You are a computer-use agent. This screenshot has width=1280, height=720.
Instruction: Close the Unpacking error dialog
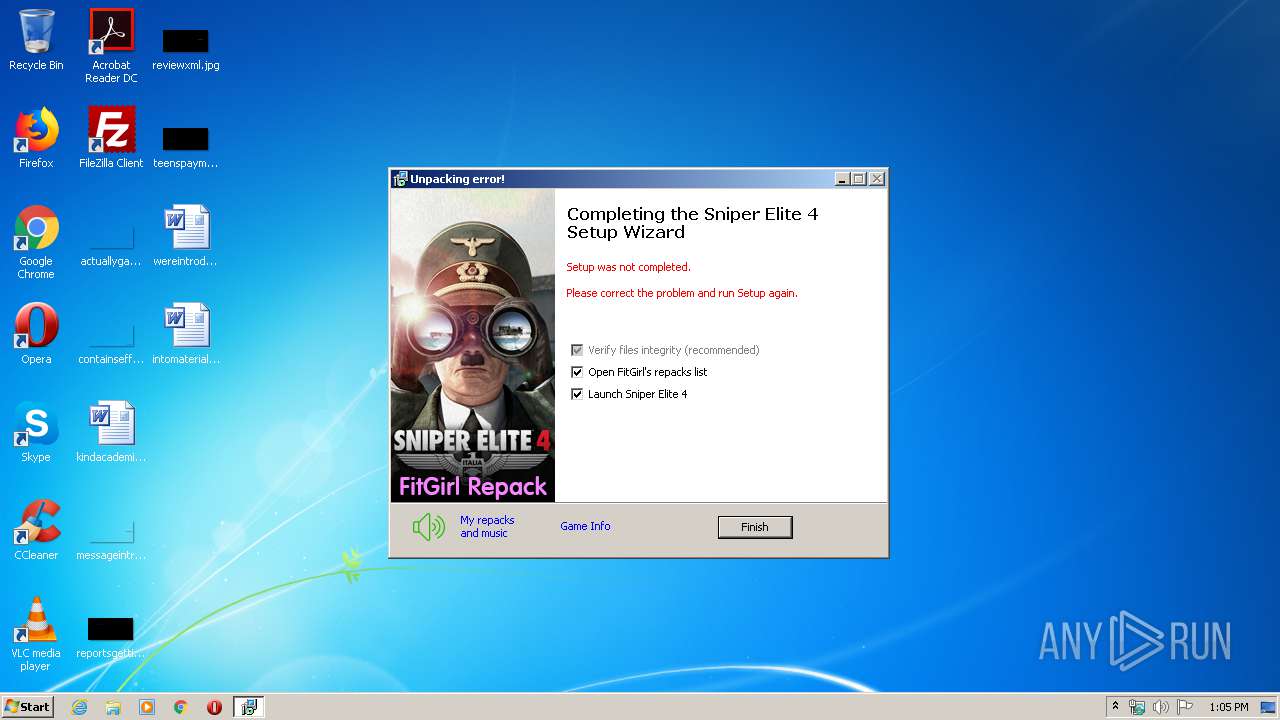pos(877,179)
